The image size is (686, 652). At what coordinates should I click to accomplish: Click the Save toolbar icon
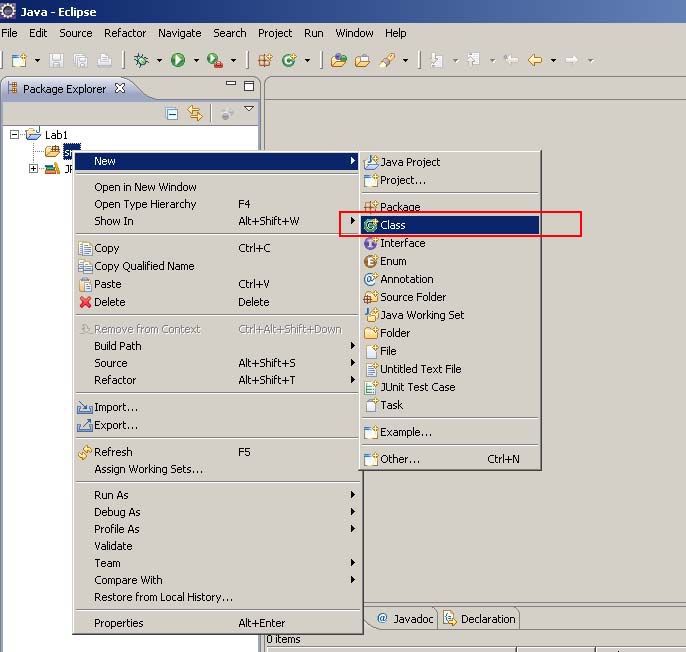tap(56, 60)
